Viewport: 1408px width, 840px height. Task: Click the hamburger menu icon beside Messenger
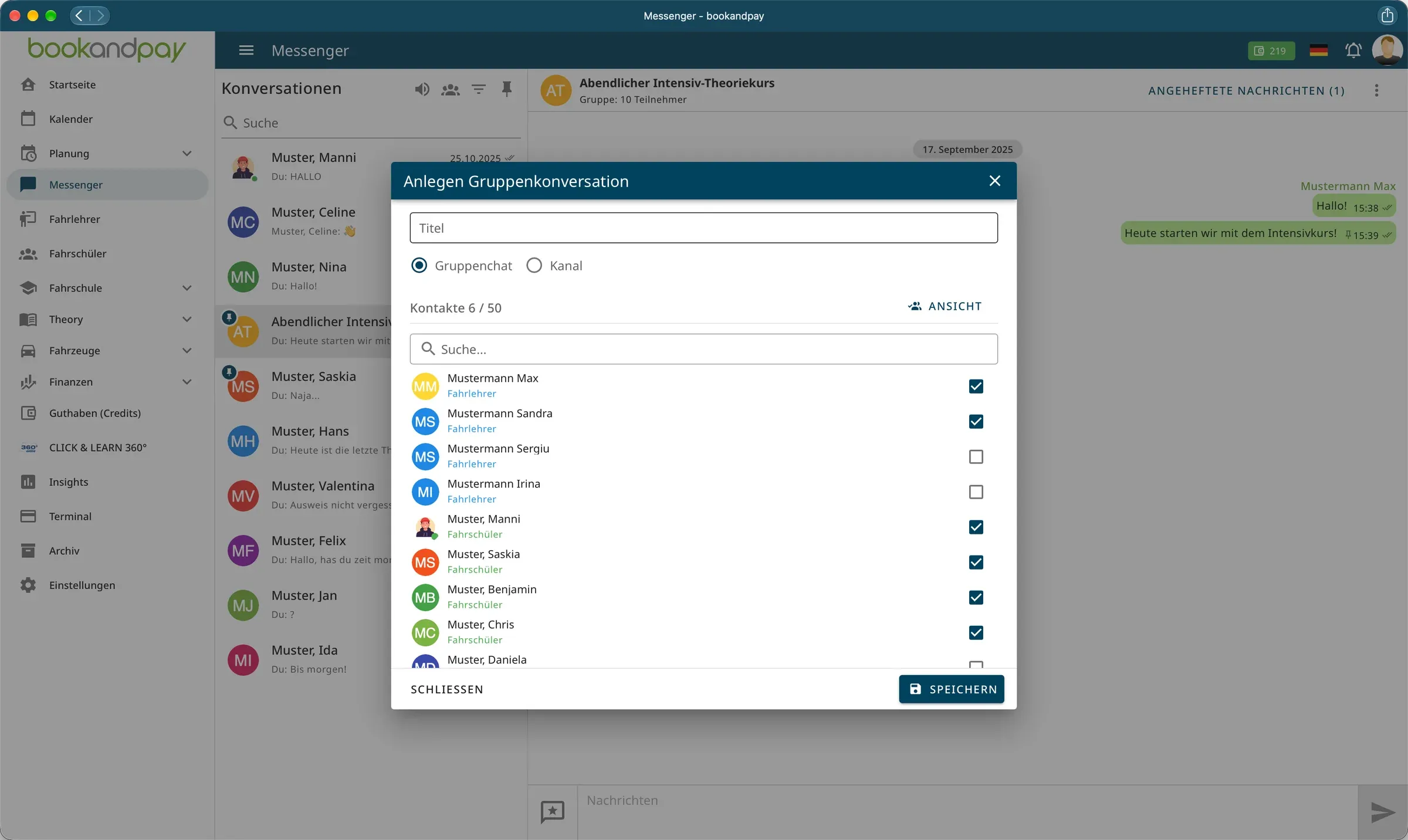246,50
